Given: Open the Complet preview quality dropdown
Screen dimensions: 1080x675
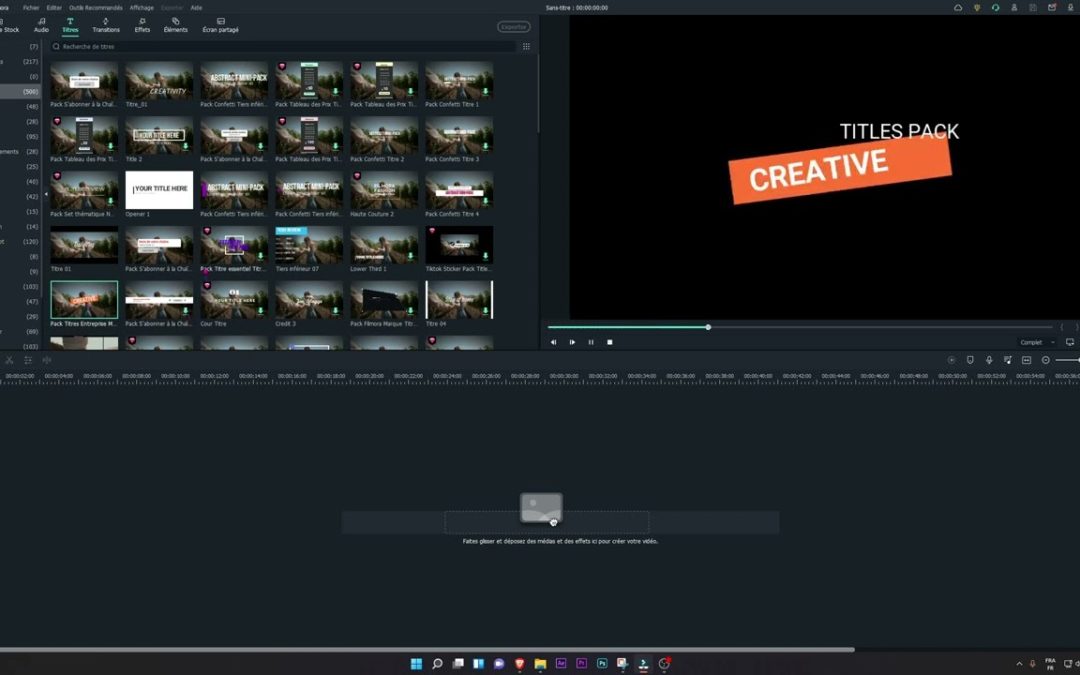Looking at the screenshot, I should [x=1037, y=342].
